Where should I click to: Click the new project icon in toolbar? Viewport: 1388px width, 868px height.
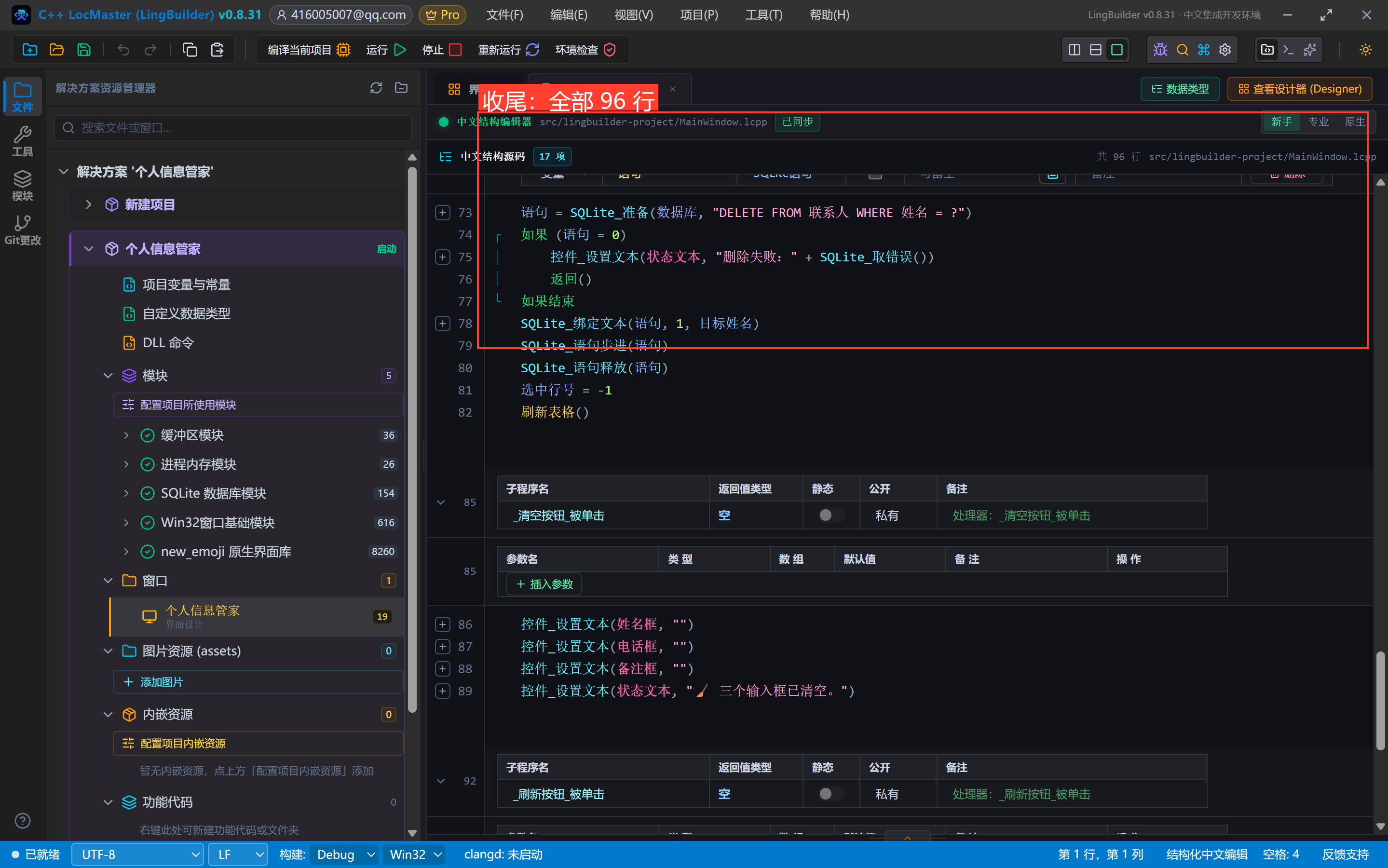[x=29, y=50]
